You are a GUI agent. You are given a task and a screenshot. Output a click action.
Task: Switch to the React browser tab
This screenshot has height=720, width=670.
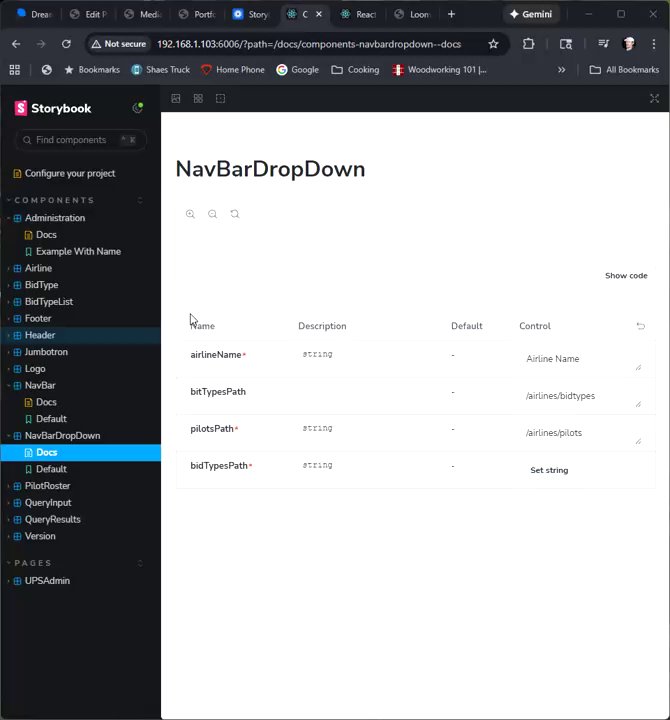point(359,14)
